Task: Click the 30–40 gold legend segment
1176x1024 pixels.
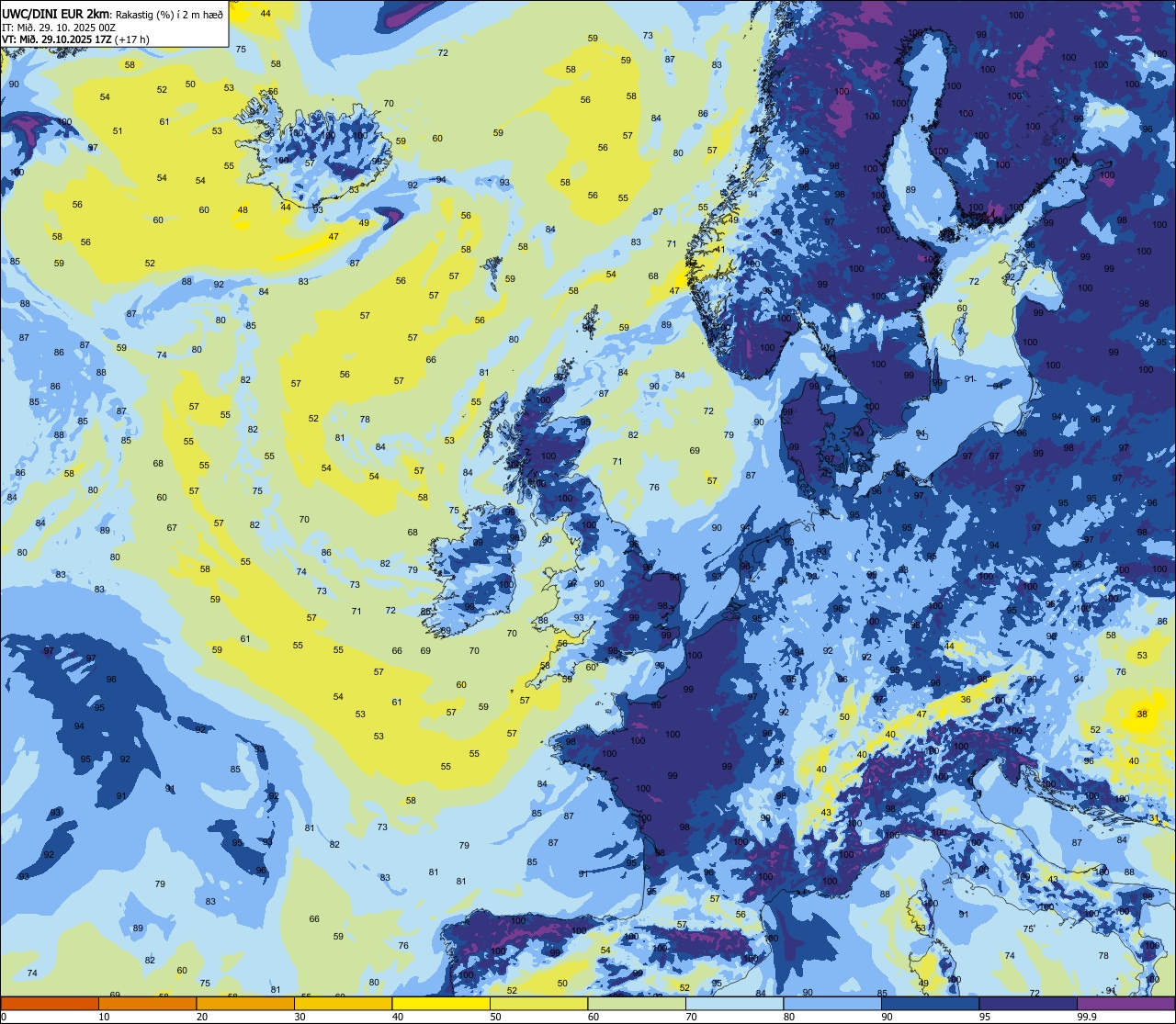Action: 344,1003
